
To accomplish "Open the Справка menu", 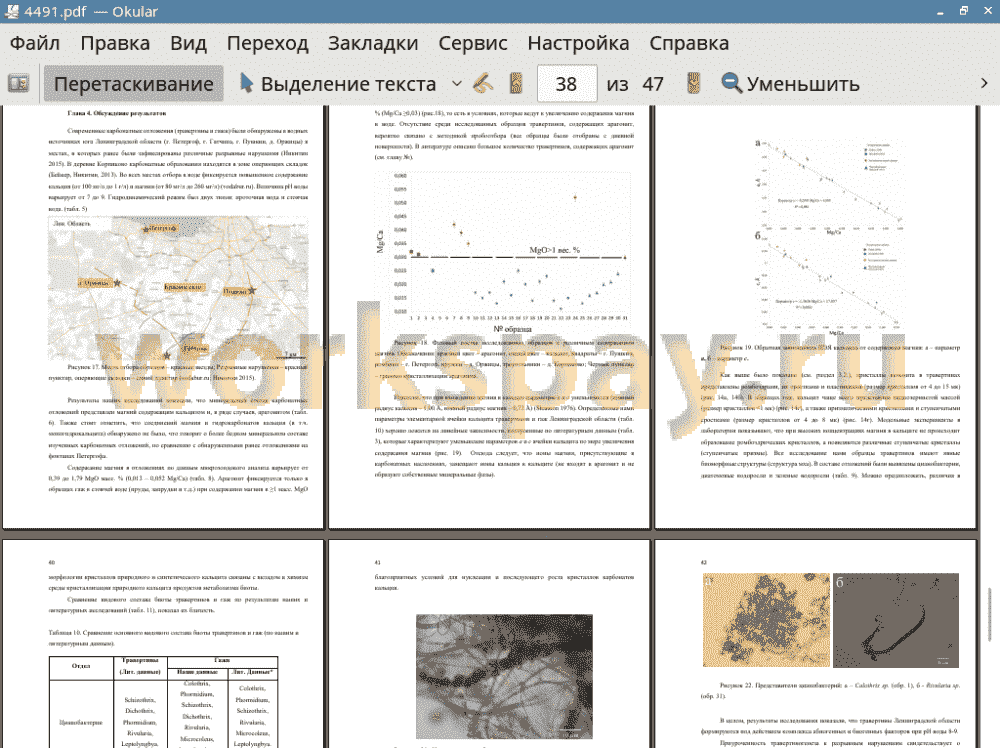I will (x=689, y=43).
